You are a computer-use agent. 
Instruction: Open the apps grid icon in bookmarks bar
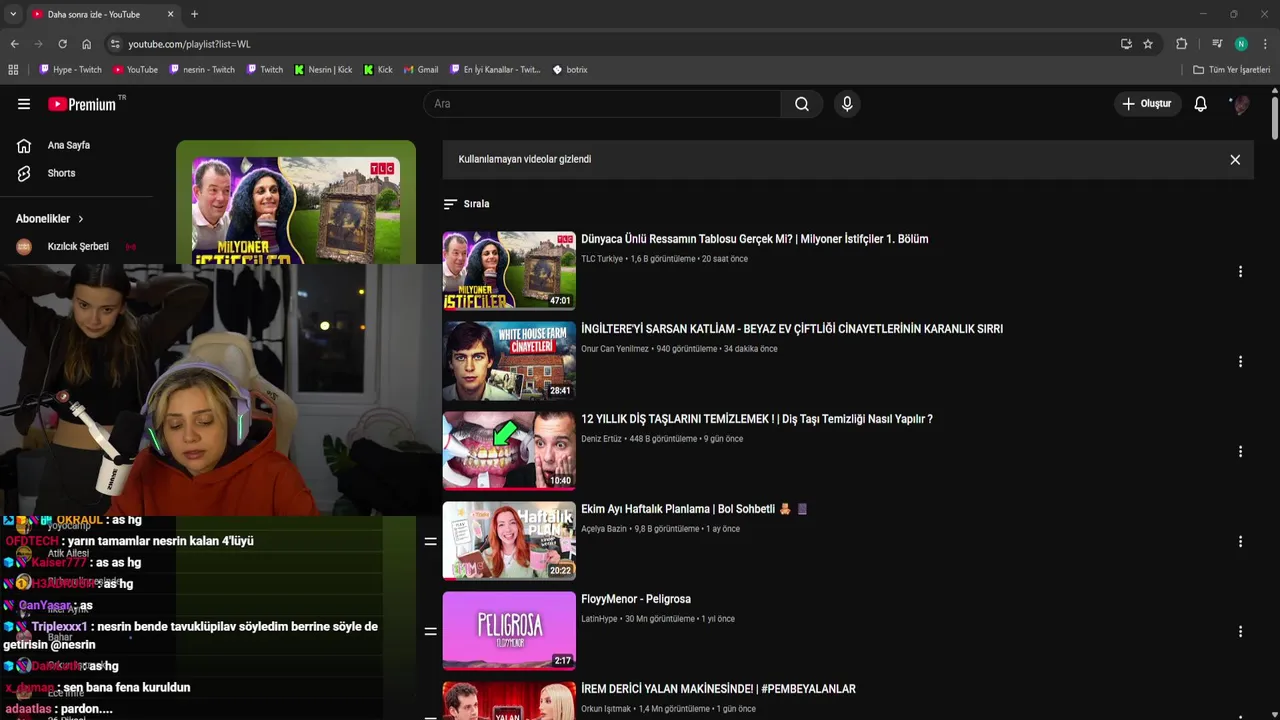(x=13, y=70)
